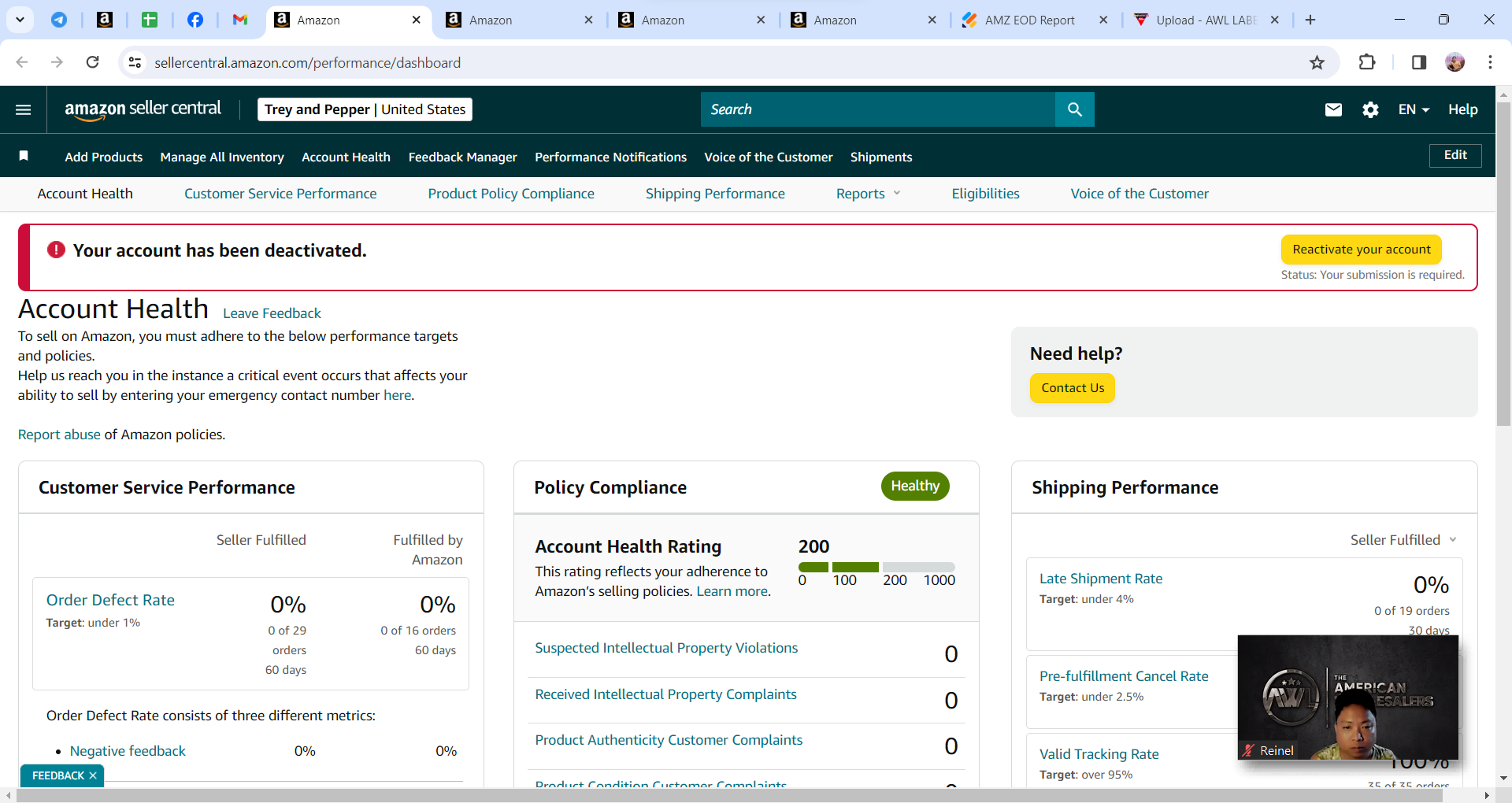The width and height of the screenshot is (1512, 803).
Task: View site information icon in address bar
Action: [x=135, y=62]
